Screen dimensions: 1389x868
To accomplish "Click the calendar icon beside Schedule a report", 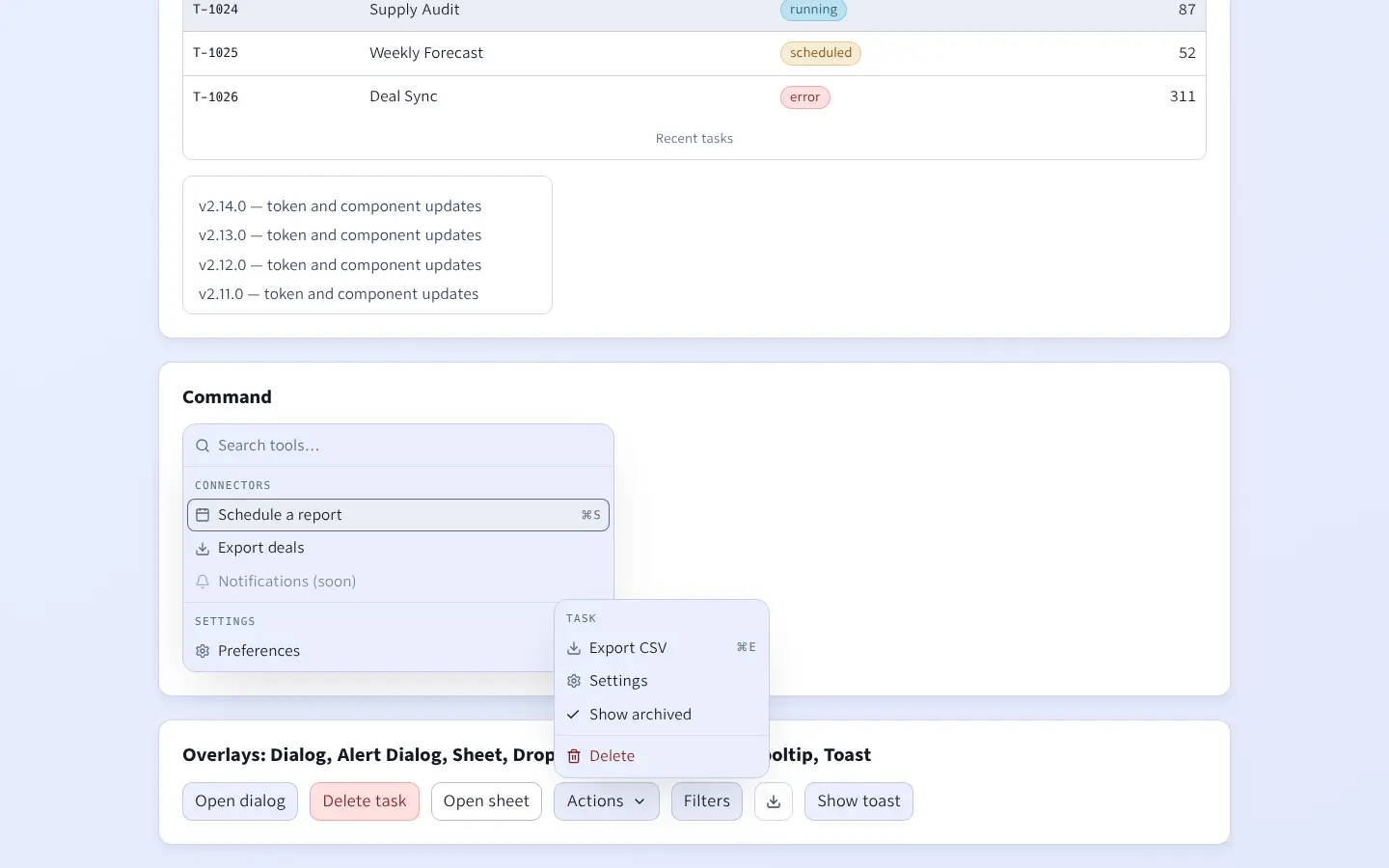I will pos(203,515).
